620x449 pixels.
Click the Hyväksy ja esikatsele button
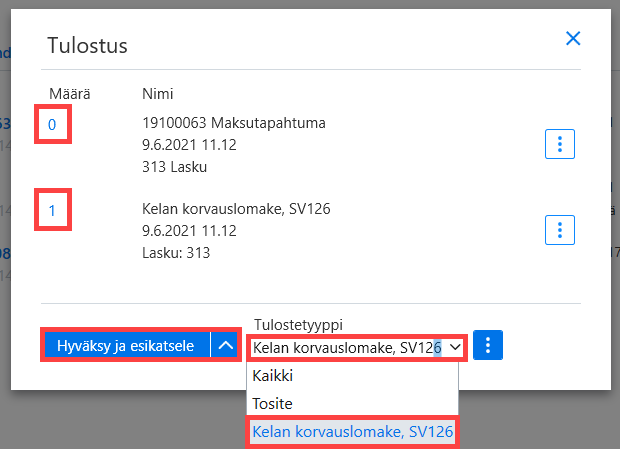point(127,345)
